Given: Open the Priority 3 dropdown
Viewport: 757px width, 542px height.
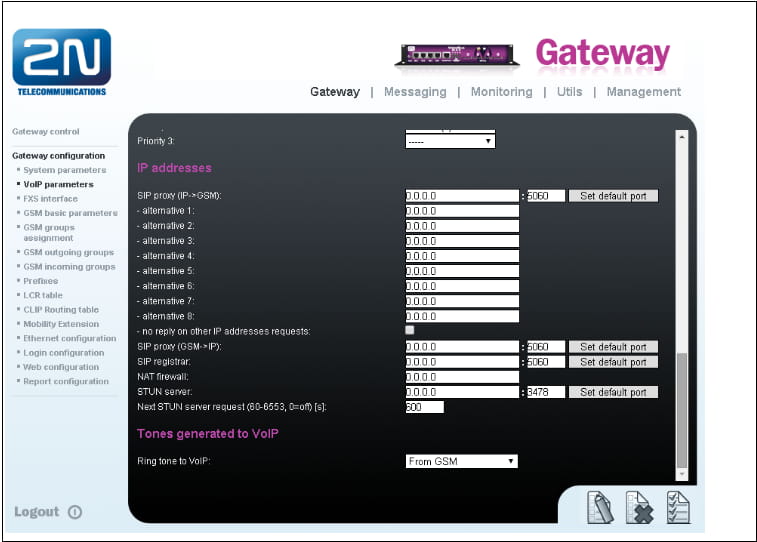Looking at the screenshot, I should [x=450, y=141].
